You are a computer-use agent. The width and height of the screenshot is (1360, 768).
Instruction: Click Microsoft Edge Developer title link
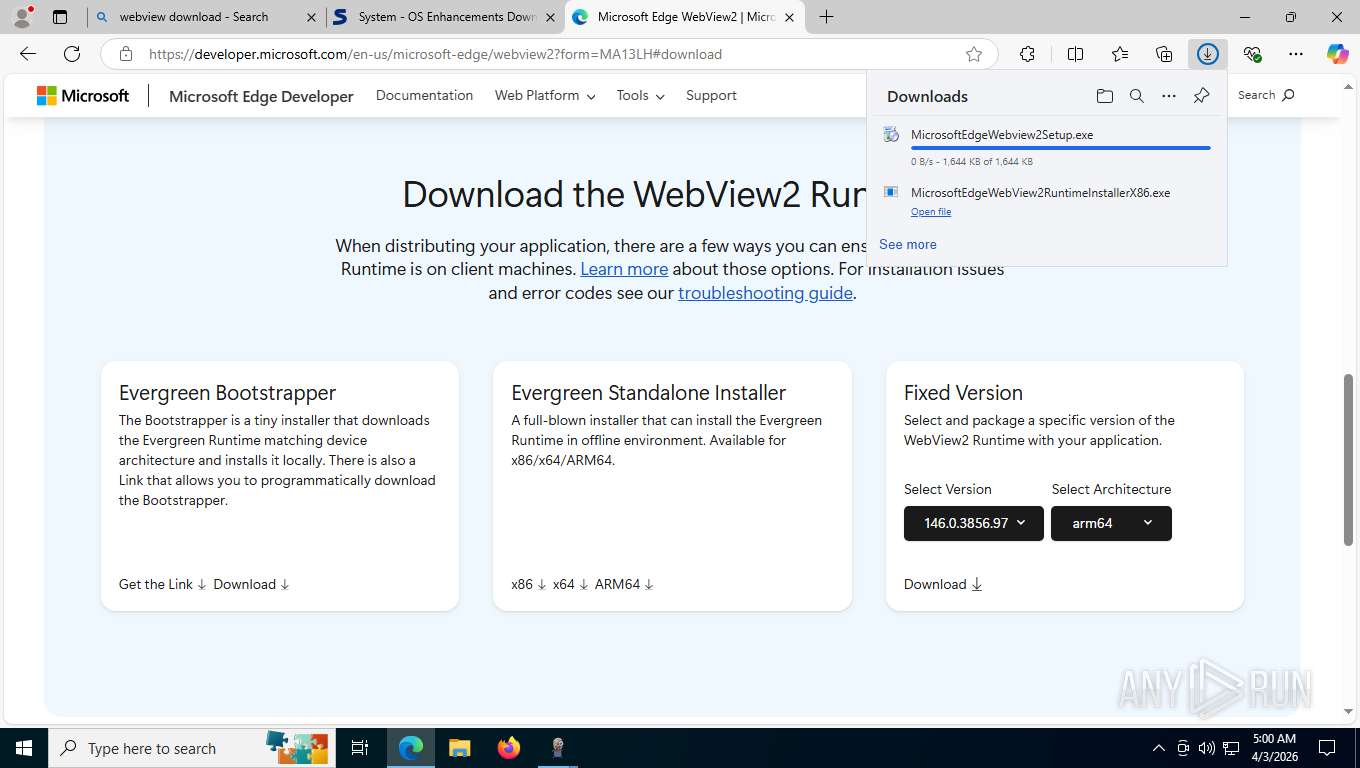coord(261,96)
